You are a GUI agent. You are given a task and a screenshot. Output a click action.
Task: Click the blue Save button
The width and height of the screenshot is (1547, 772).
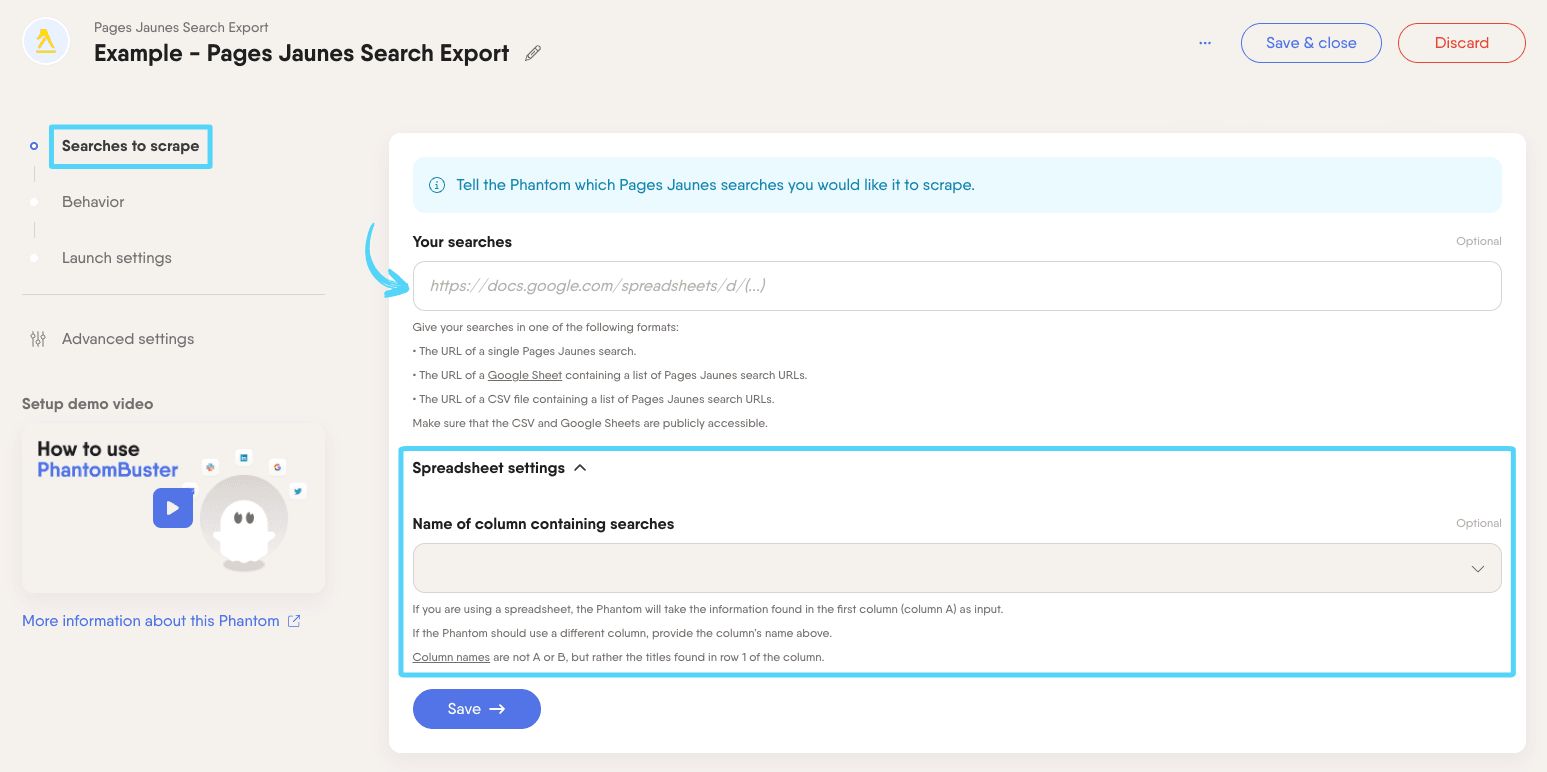click(x=477, y=709)
